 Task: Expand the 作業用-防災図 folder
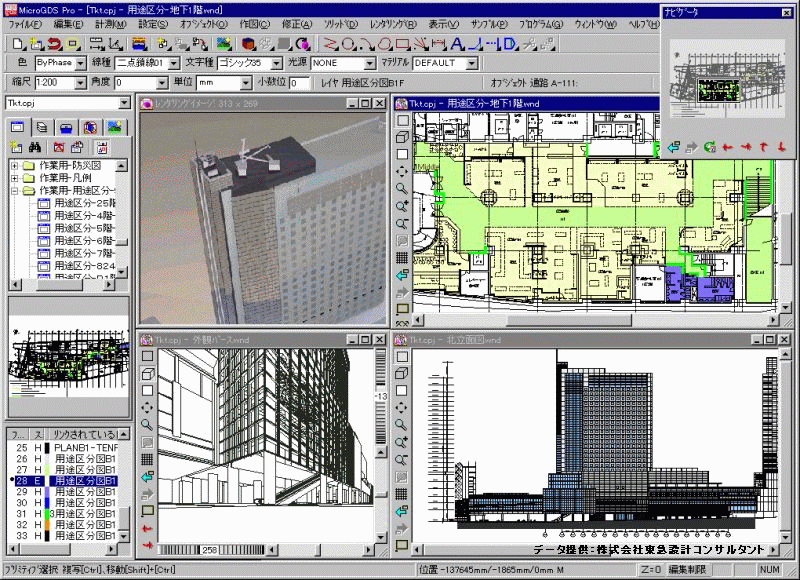15,165
